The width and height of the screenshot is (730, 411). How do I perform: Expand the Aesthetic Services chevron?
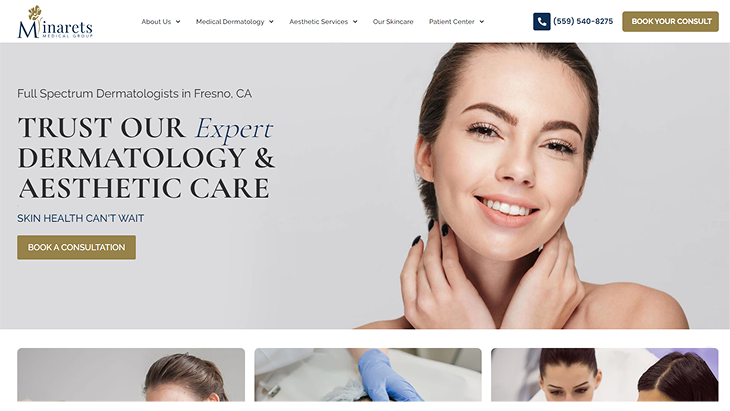click(355, 21)
